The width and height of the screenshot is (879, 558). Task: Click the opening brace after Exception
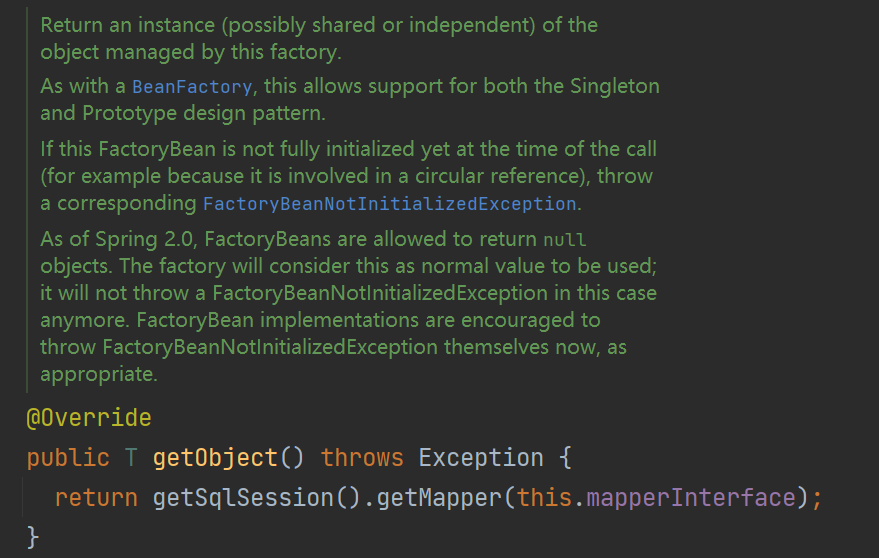(564, 458)
